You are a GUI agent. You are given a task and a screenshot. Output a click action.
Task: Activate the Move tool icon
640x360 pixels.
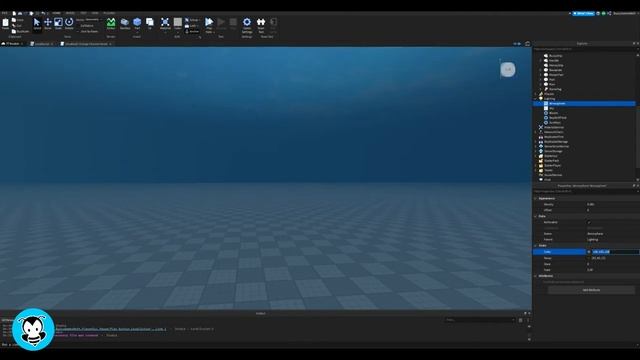pyautogui.click(x=48, y=22)
